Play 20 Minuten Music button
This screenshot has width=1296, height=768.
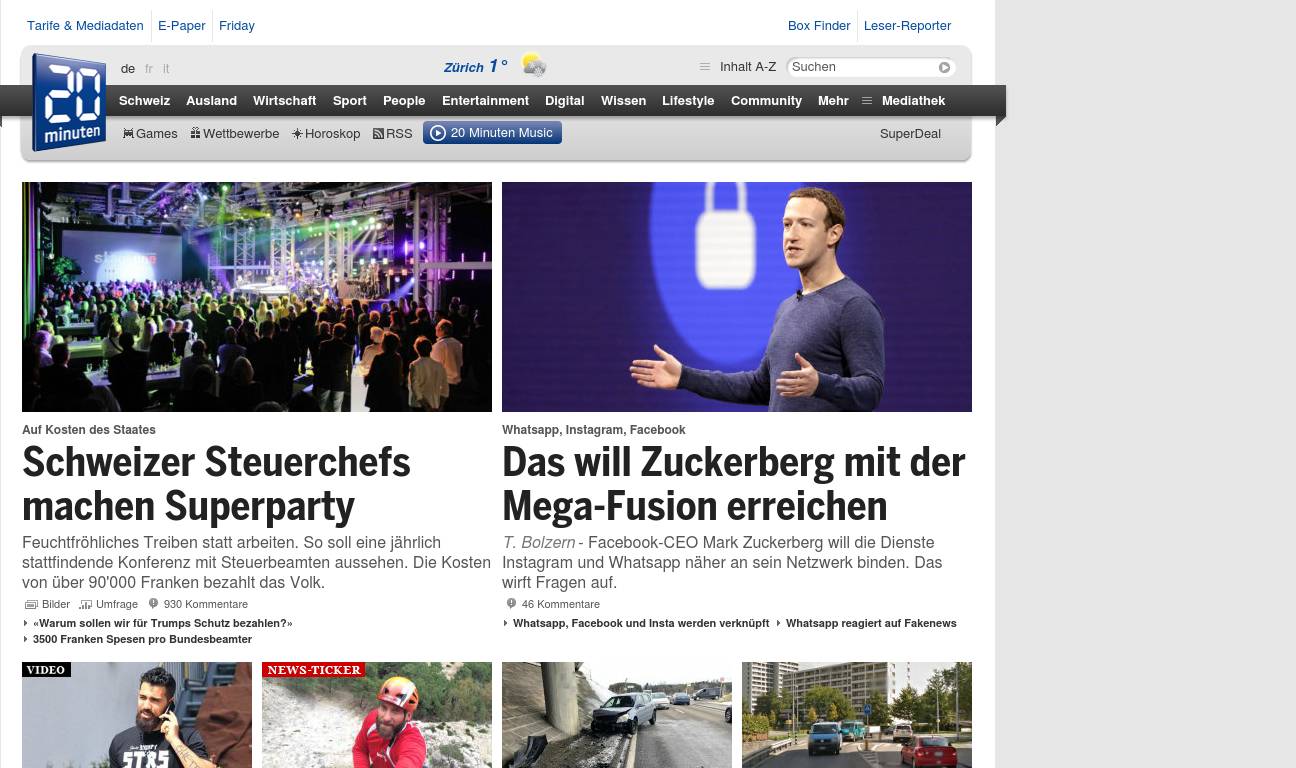(x=492, y=133)
